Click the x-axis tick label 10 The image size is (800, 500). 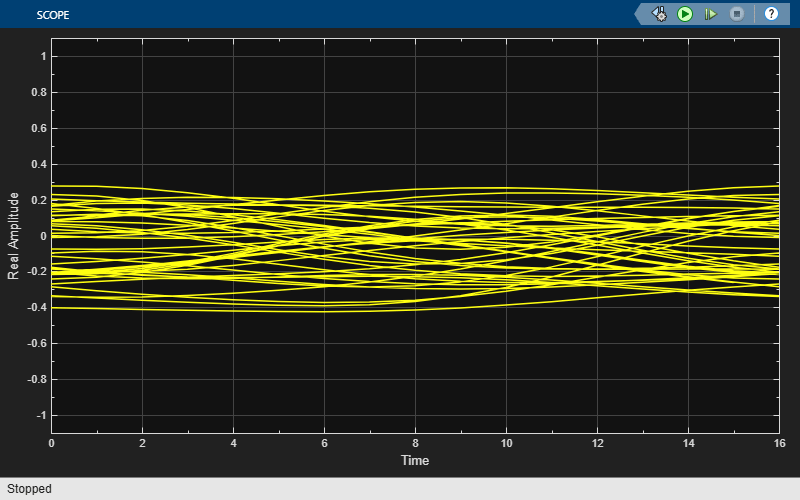506,442
